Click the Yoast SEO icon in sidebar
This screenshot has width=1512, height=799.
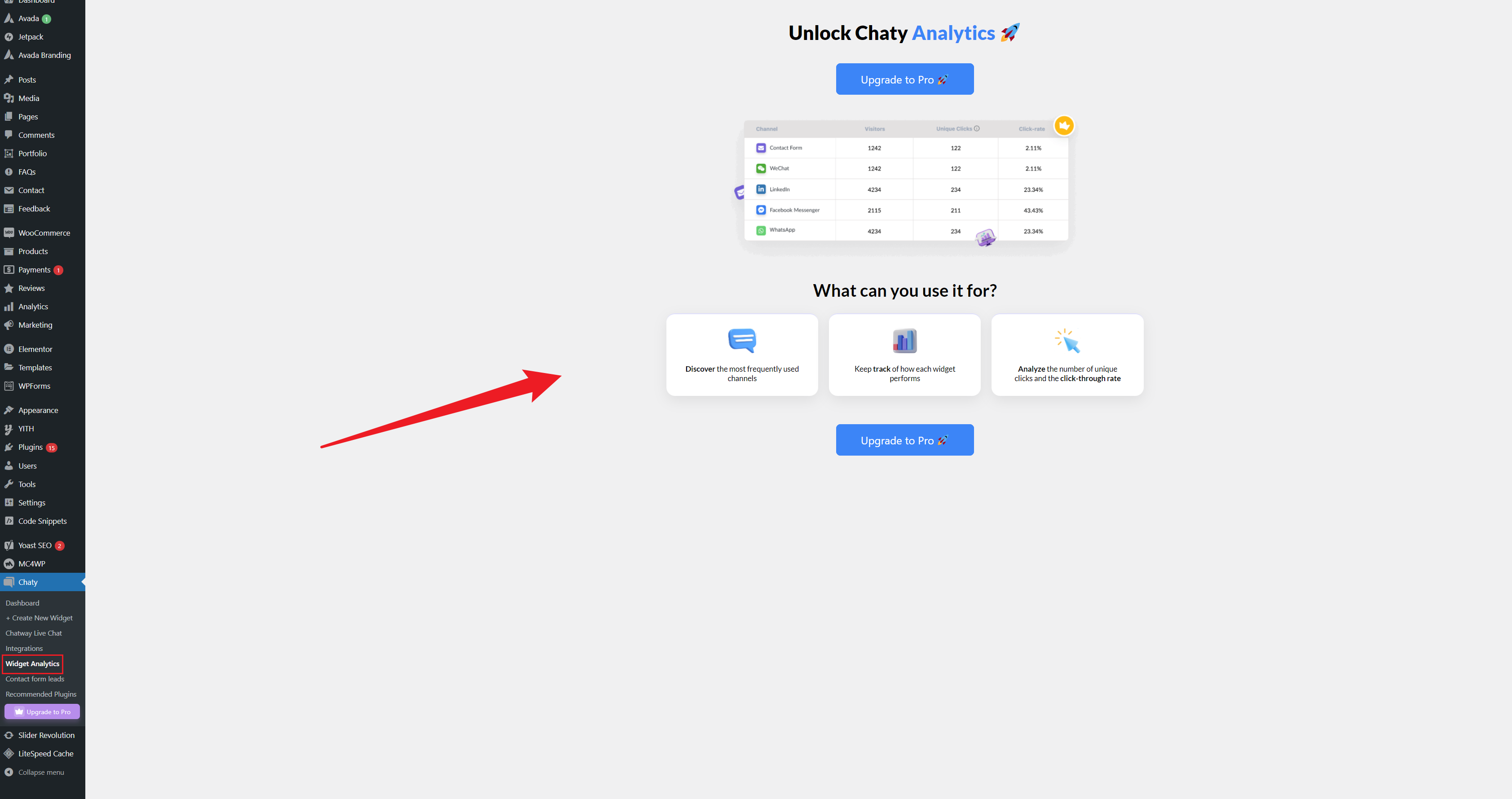coord(8,545)
